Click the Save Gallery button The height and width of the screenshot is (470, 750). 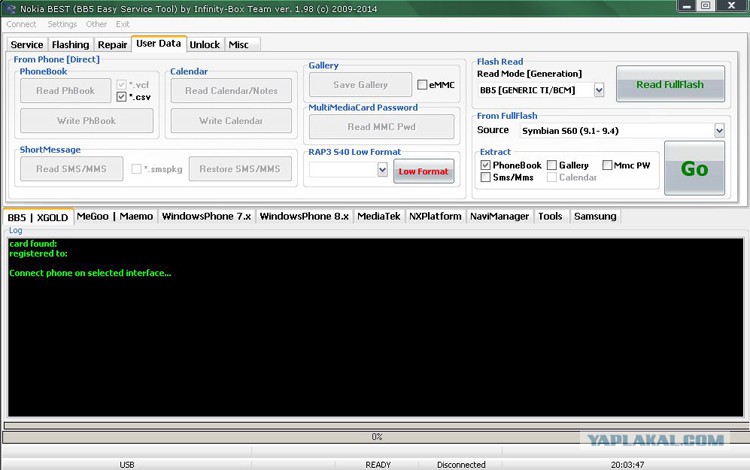pyautogui.click(x=360, y=85)
